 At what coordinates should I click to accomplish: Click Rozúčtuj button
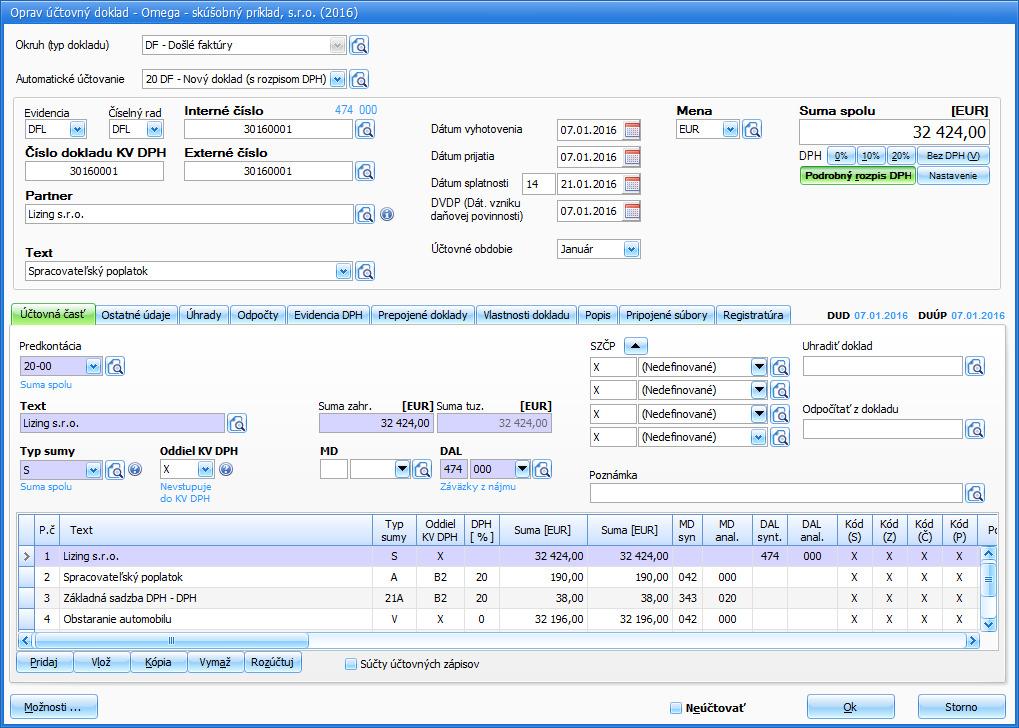pos(272,662)
